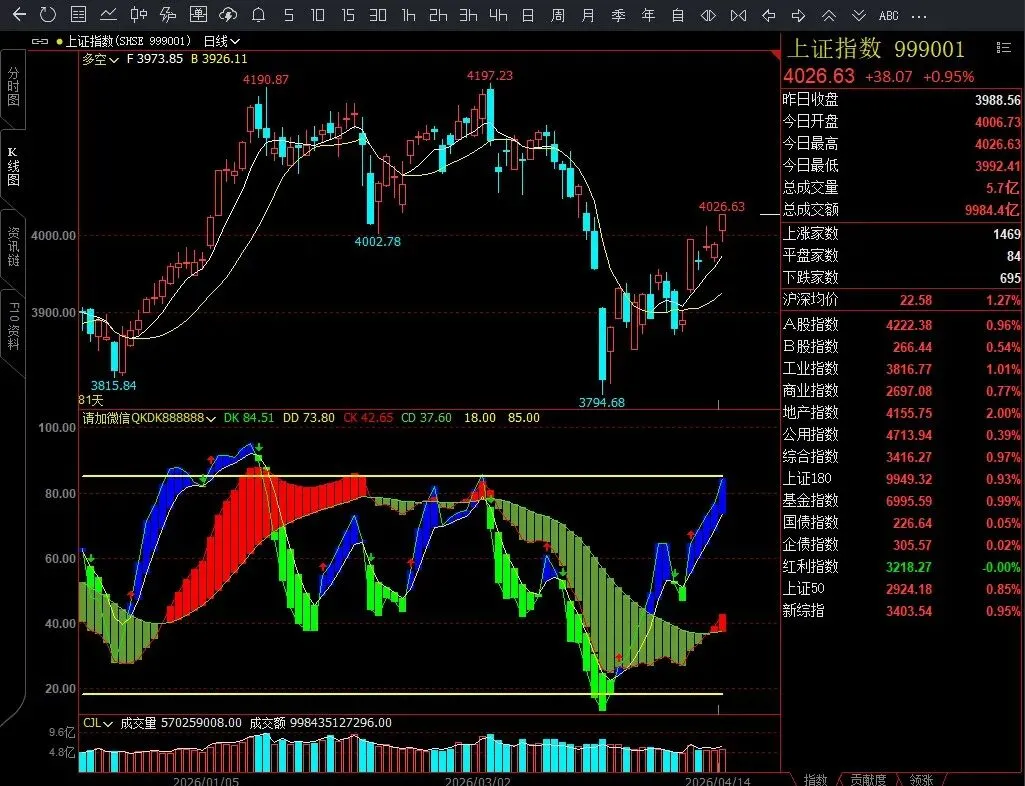Select the 1h period

(x=409, y=15)
